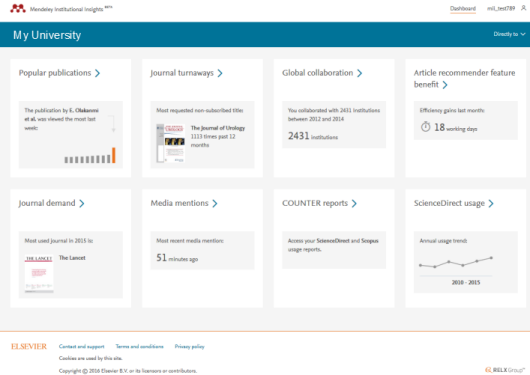Select the Dashboard tab
The width and height of the screenshot is (530, 375).
click(x=463, y=8)
